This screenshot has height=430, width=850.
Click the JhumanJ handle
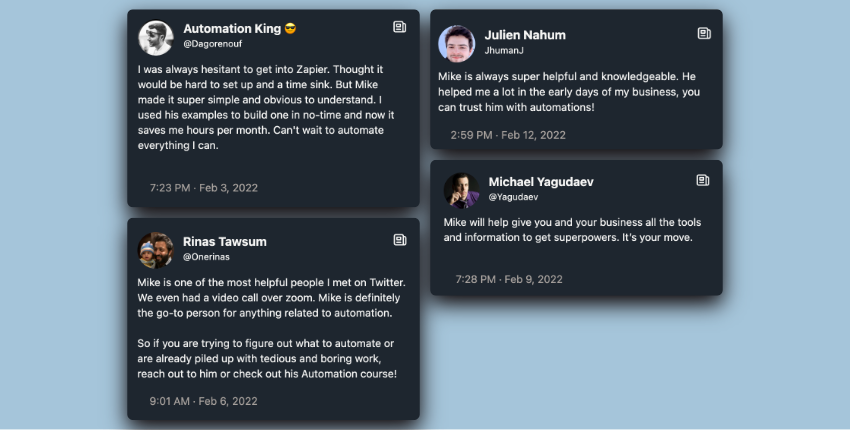[505, 51]
